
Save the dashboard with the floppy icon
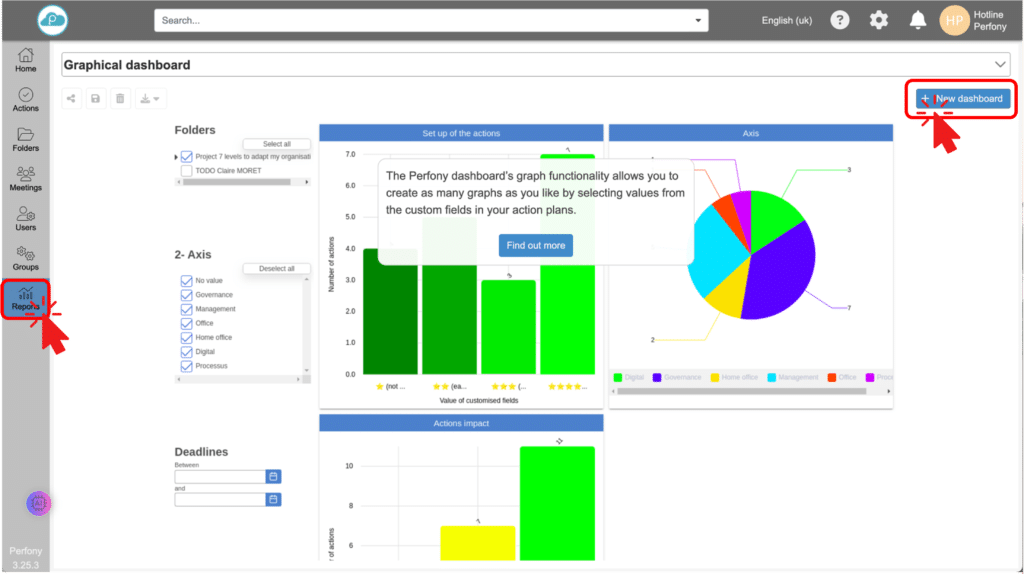pyautogui.click(x=95, y=98)
